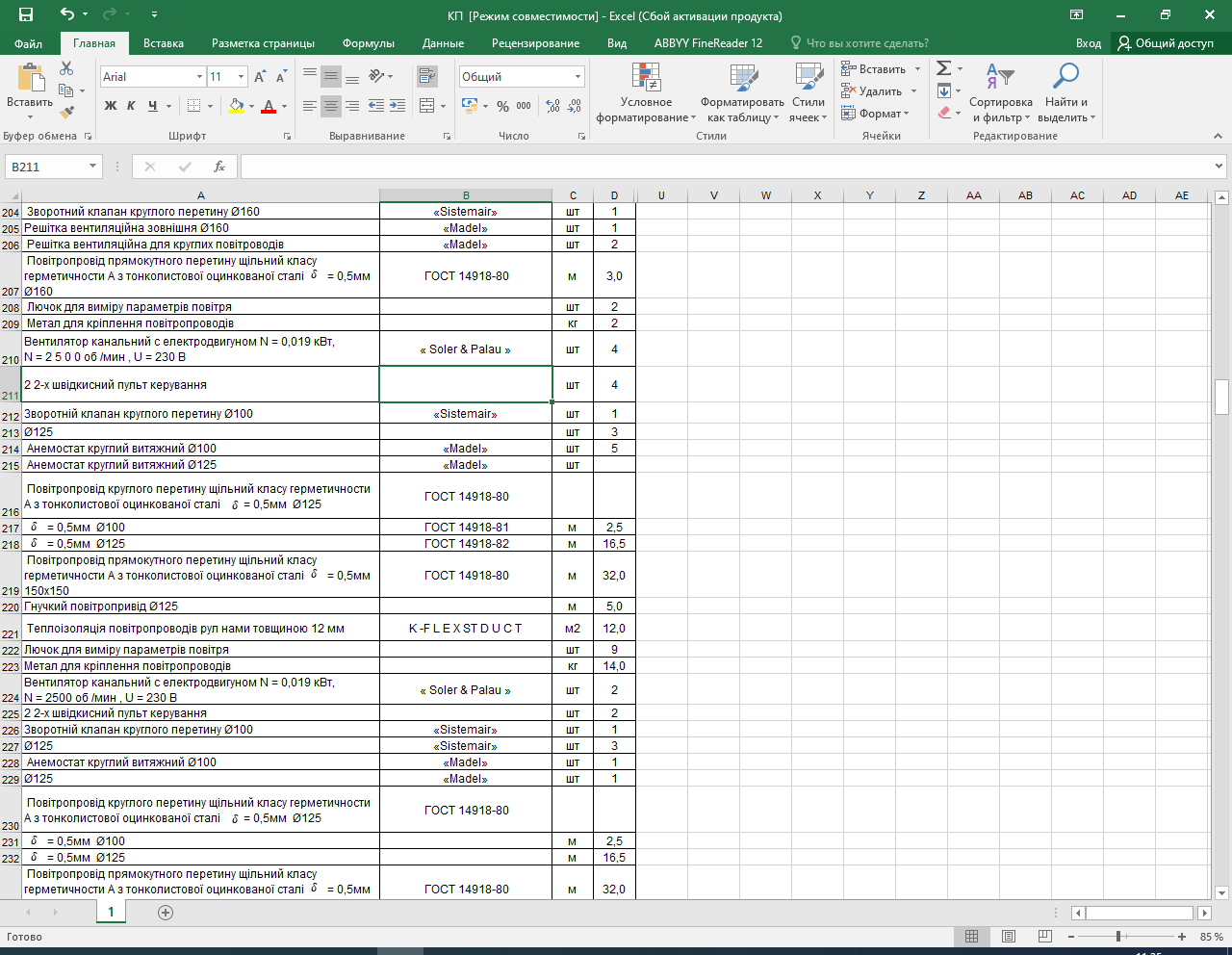The image size is (1232, 955).
Task: Toggle wrap text for the cell
Action: pos(427,76)
